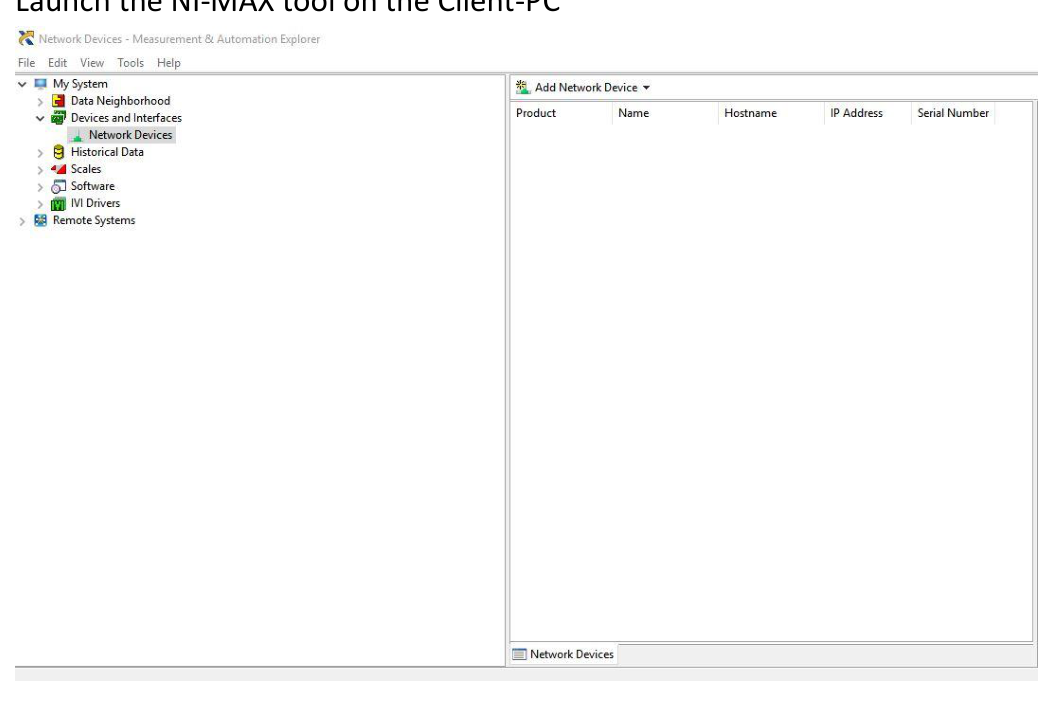1056x705 pixels.
Task: Click the My System computer icon
Action: pos(40,83)
